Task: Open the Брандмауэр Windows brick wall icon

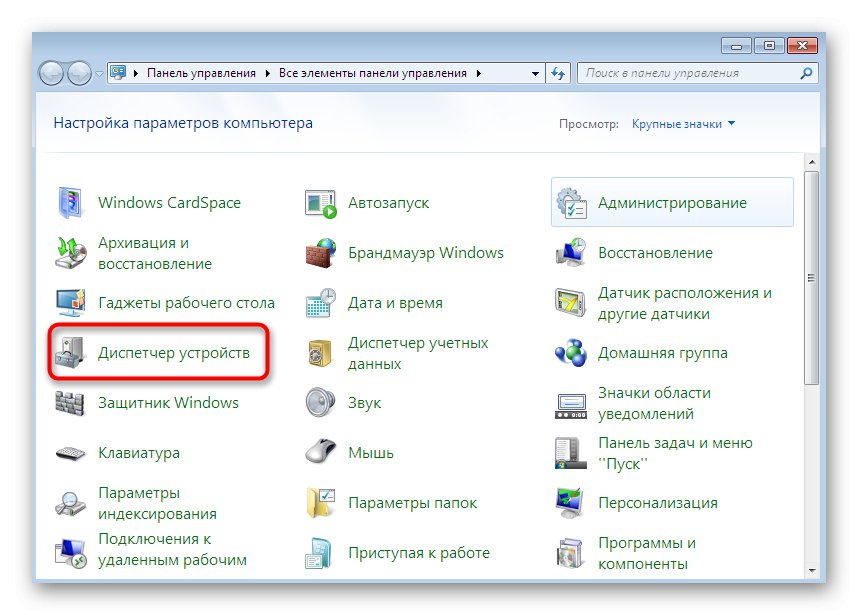Action: pos(321,253)
